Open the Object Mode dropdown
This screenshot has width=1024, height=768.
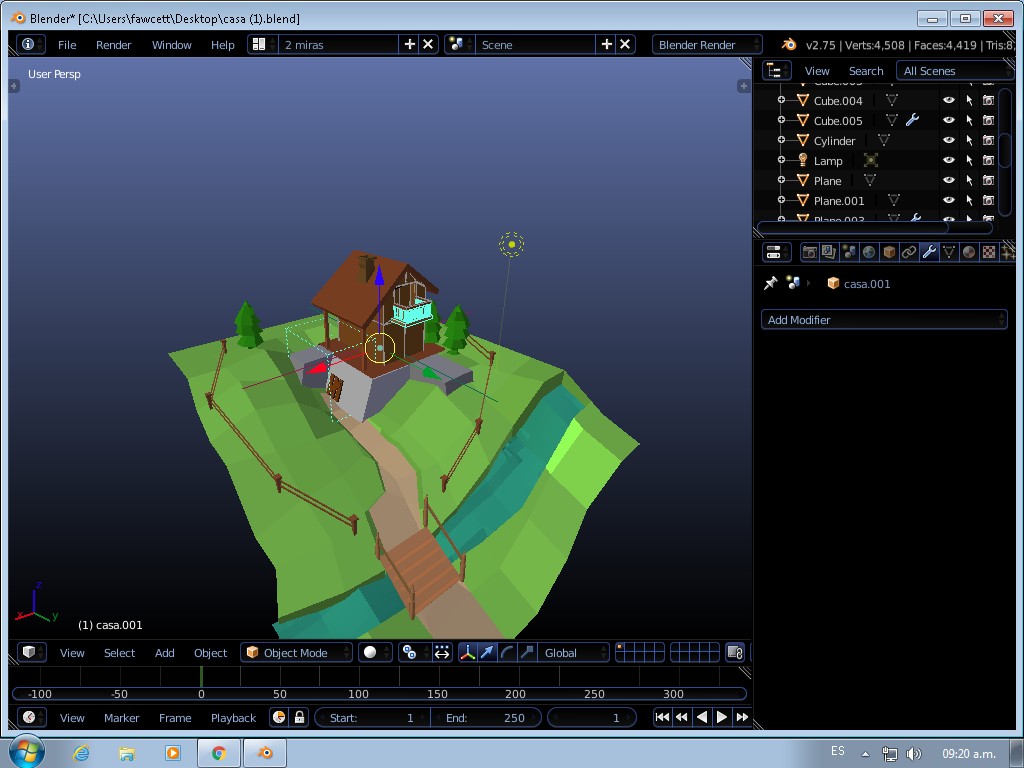point(296,651)
